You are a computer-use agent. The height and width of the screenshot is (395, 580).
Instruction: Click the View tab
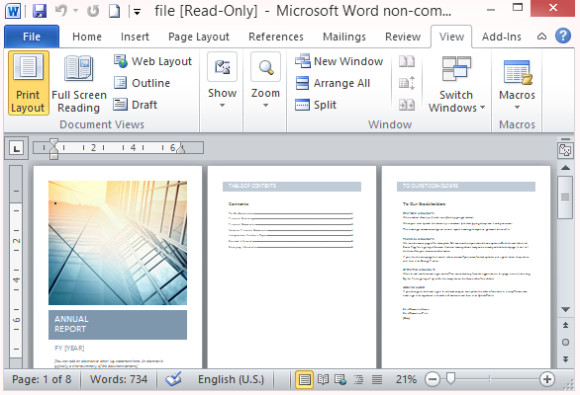[x=451, y=37]
